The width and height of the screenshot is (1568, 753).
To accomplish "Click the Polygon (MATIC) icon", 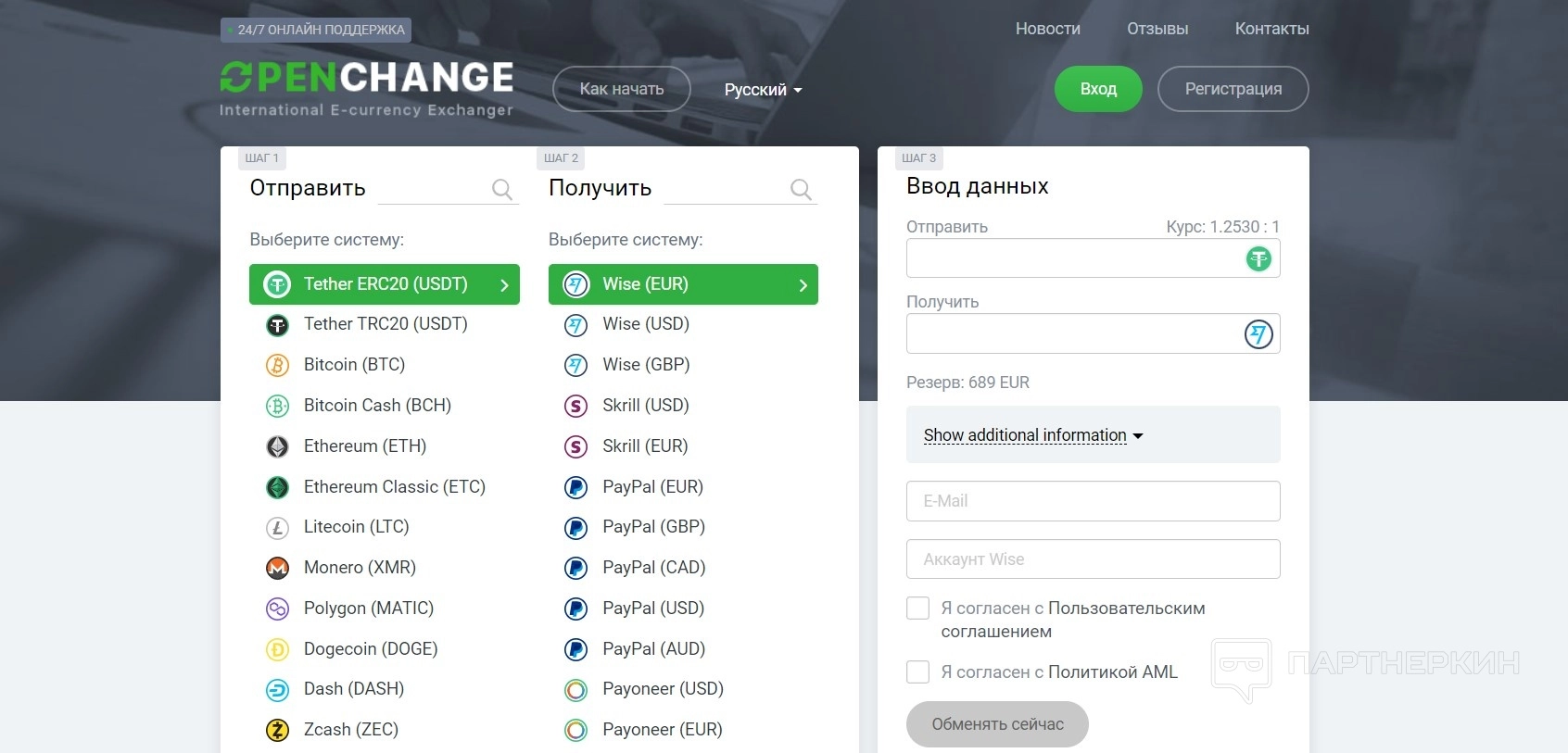I will click(x=277, y=609).
